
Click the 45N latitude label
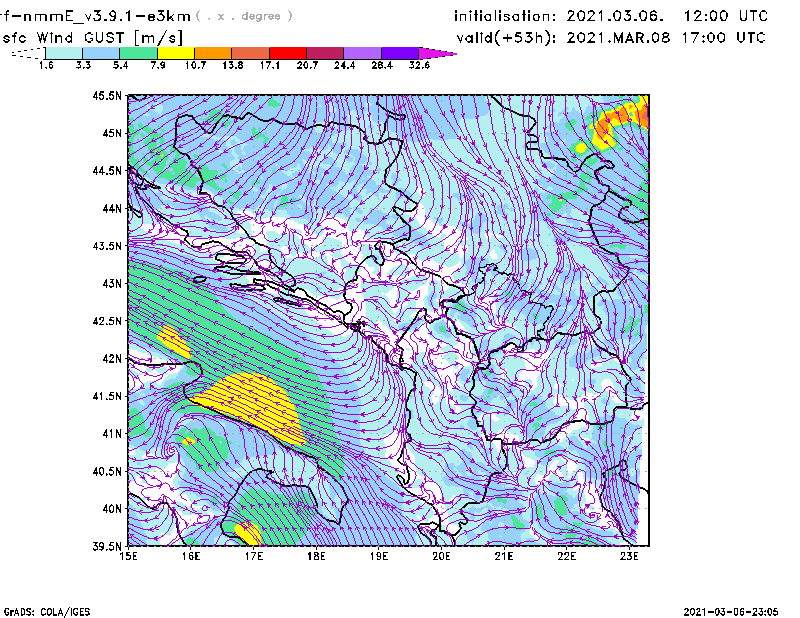point(112,133)
